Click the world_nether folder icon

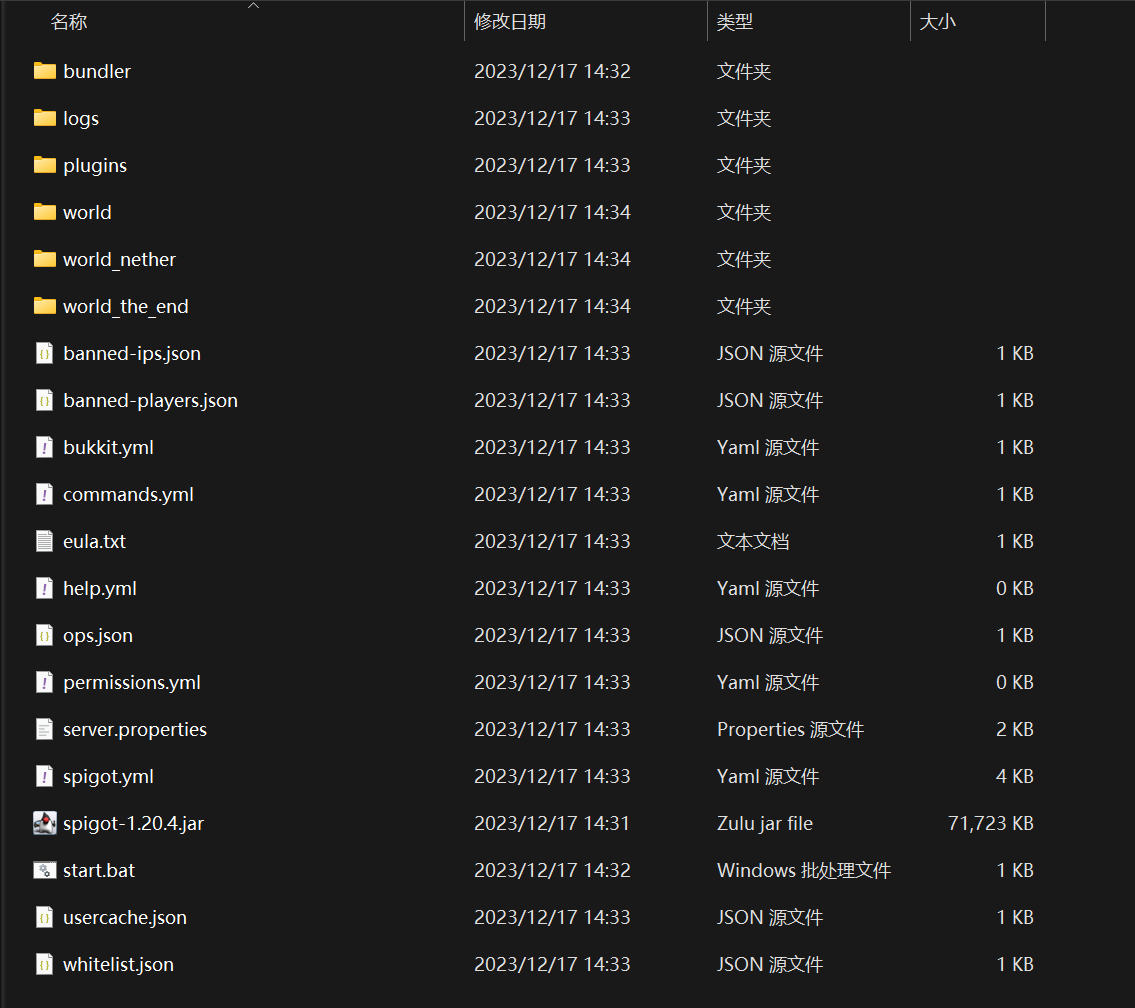[45, 259]
